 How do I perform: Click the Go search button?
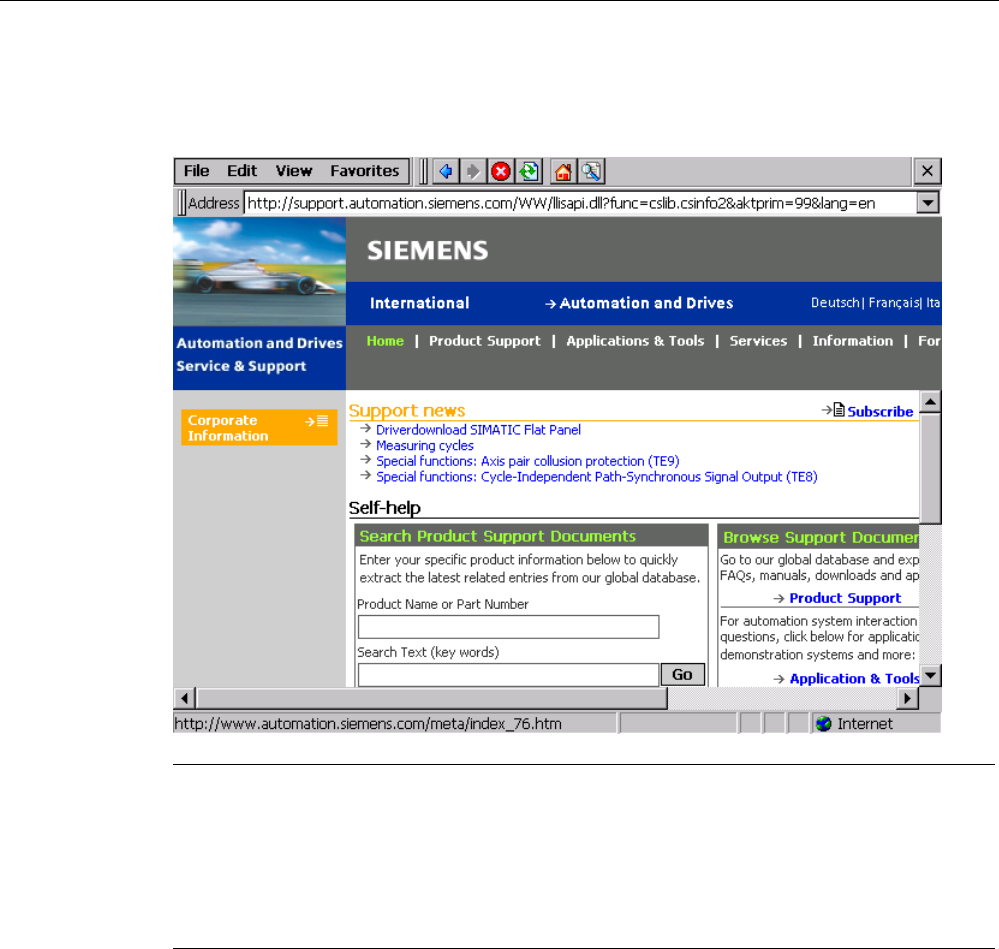click(682, 674)
